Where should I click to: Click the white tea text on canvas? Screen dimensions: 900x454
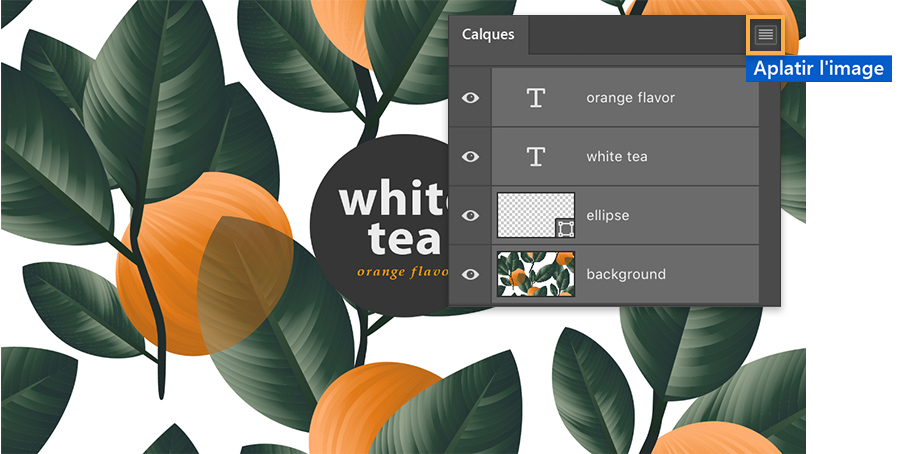click(x=393, y=219)
